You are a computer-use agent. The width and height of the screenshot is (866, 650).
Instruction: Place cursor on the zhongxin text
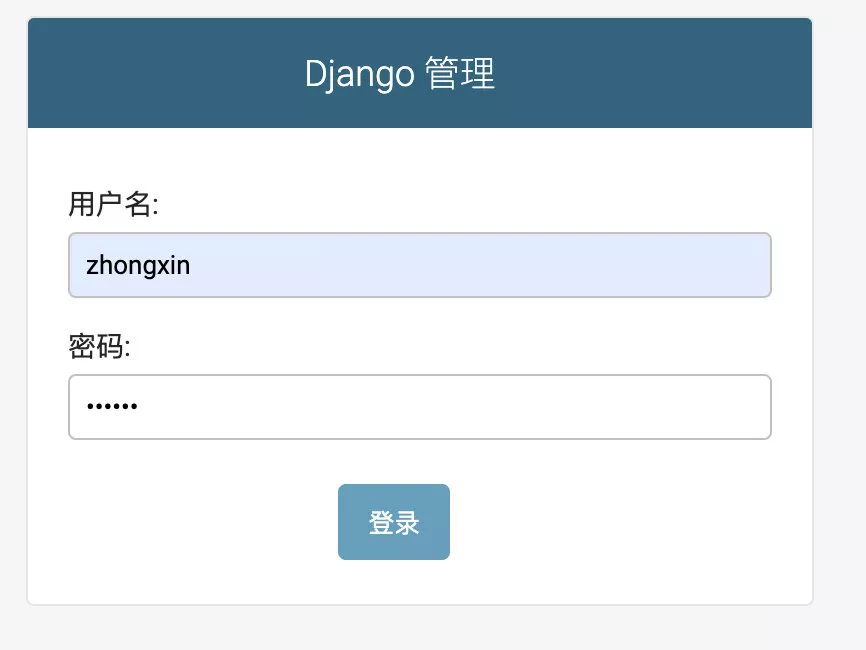coord(138,266)
